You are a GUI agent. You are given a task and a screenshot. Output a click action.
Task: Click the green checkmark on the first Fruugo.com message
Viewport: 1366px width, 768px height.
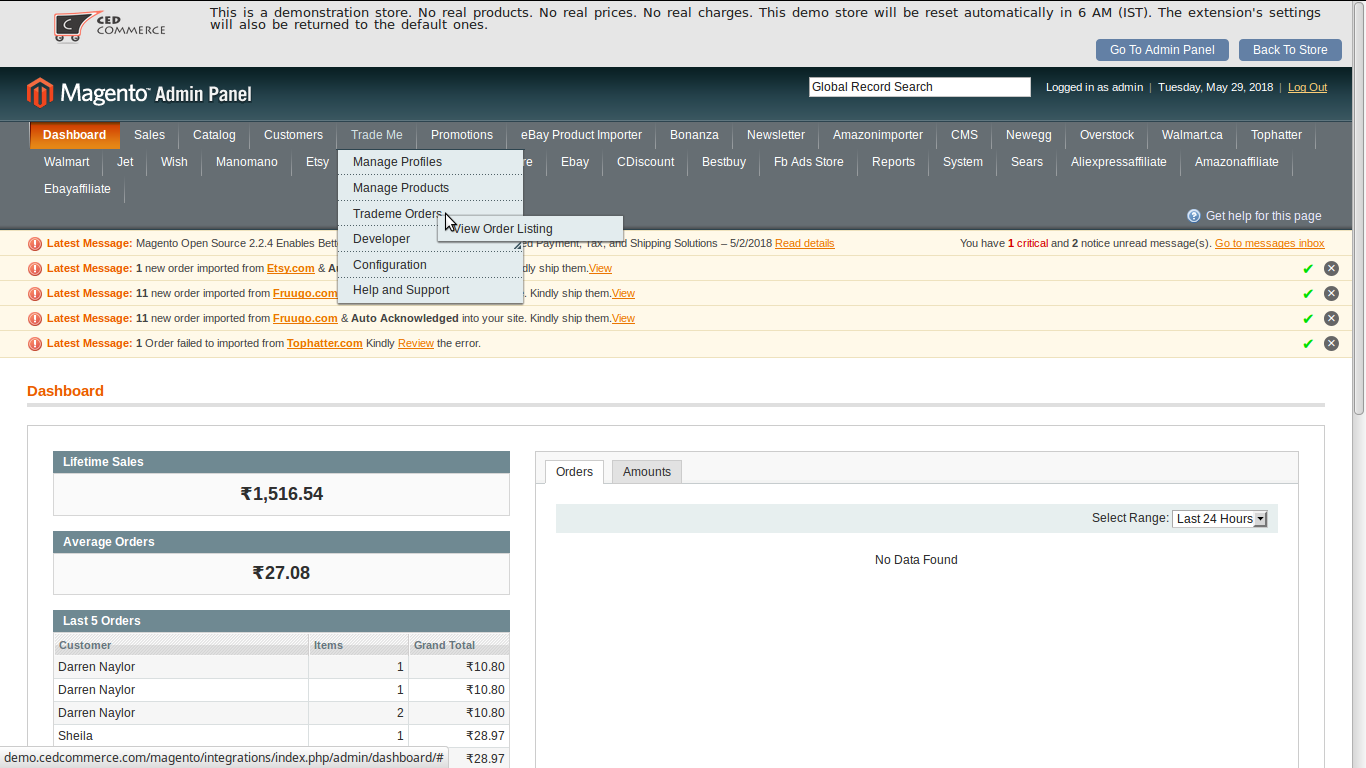[1307, 293]
